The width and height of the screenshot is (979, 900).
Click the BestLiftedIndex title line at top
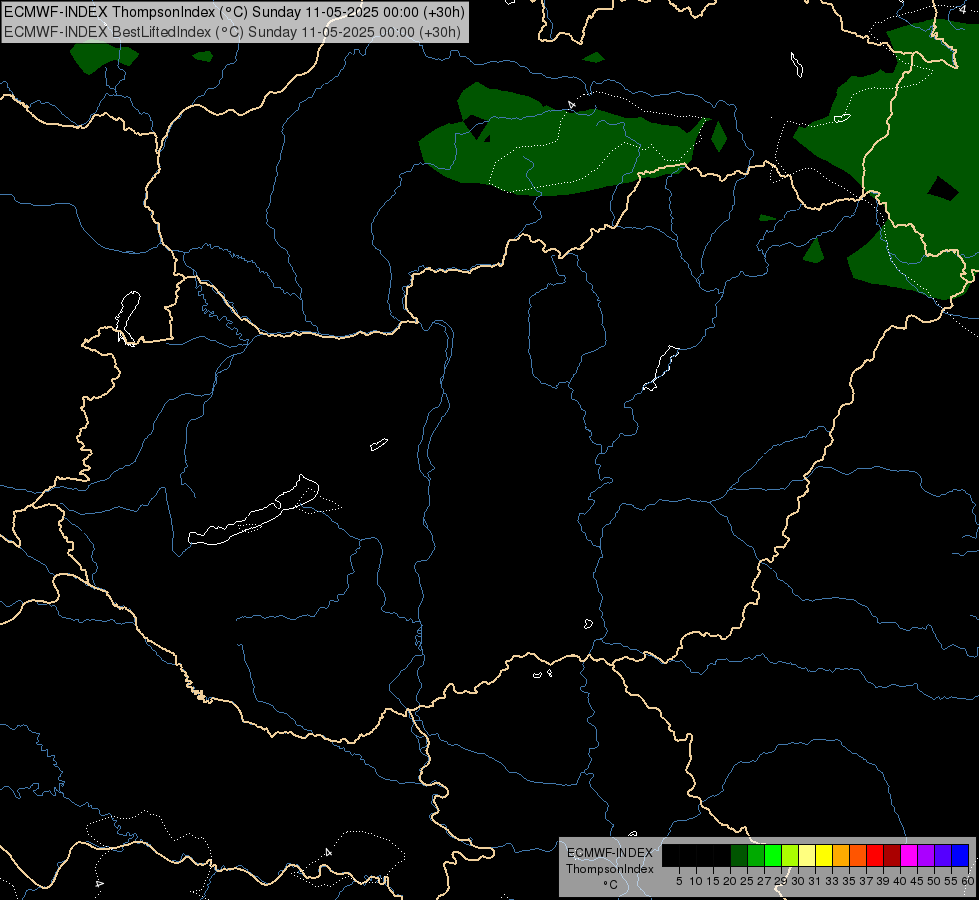point(232,32)
